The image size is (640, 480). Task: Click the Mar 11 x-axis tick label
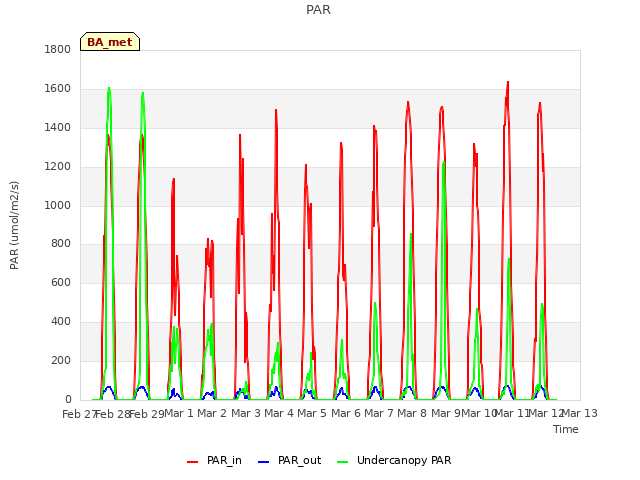click(512, 413)
